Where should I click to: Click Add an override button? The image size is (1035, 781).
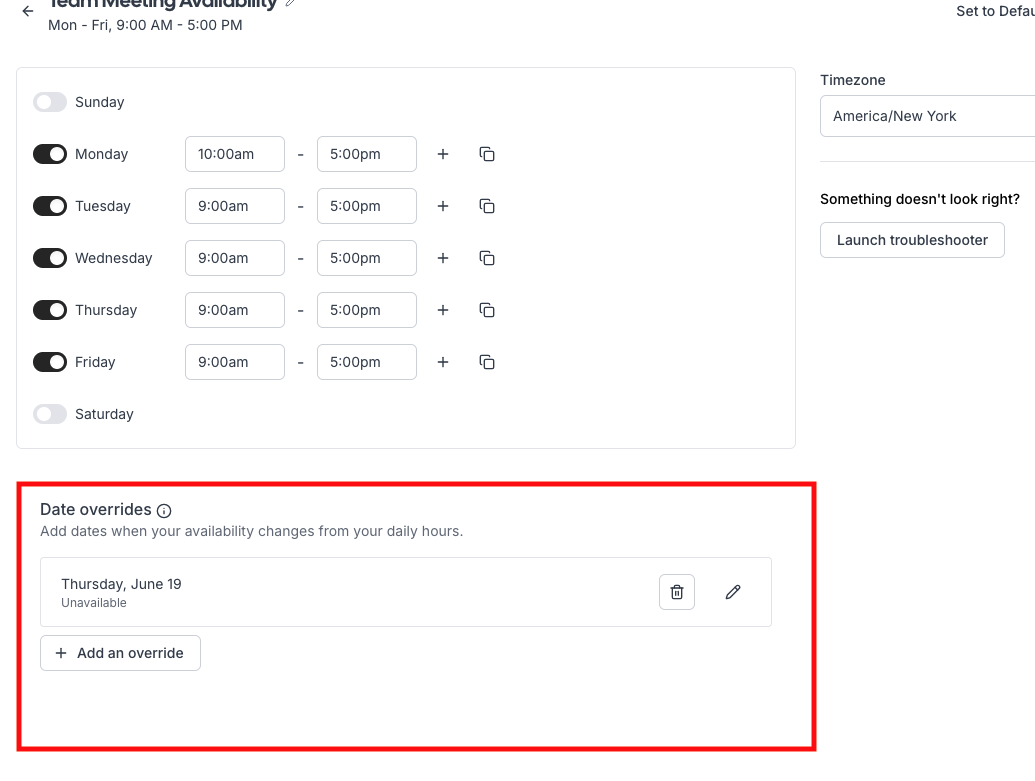point(120,653)
